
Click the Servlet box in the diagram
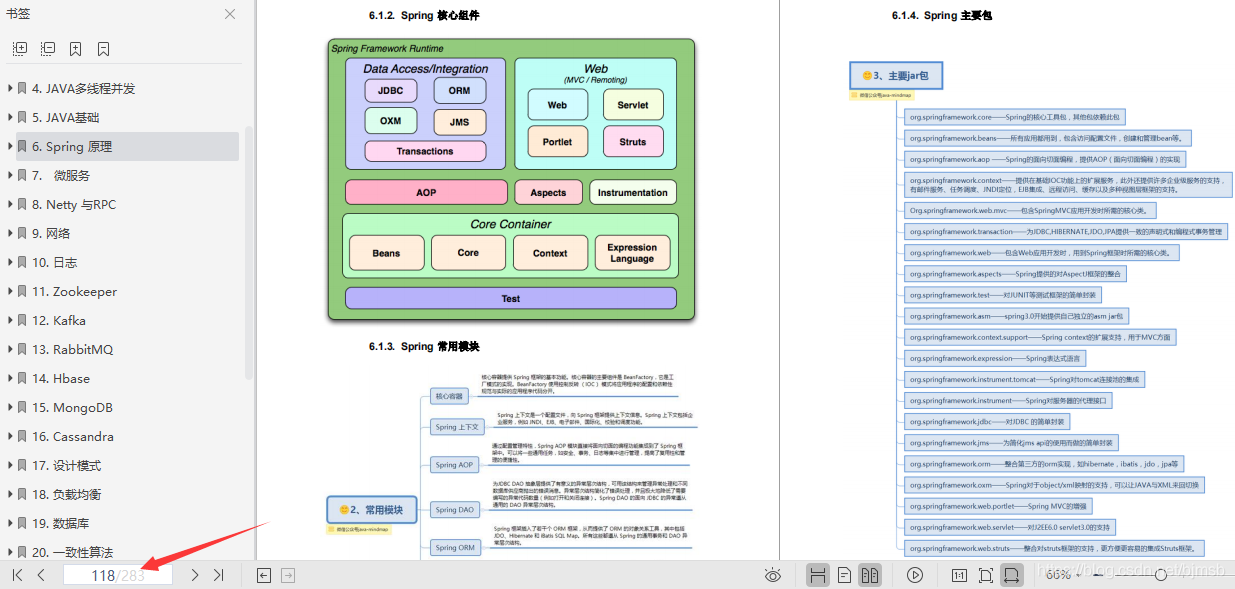pyautogui.click(x=633, y=105)
